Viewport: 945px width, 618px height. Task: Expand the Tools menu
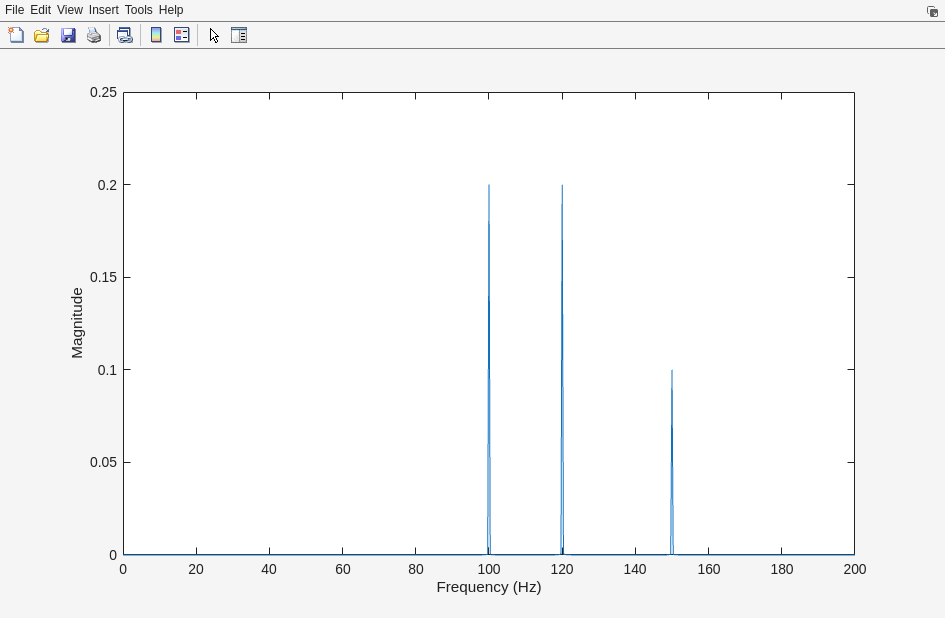(138, 10)
